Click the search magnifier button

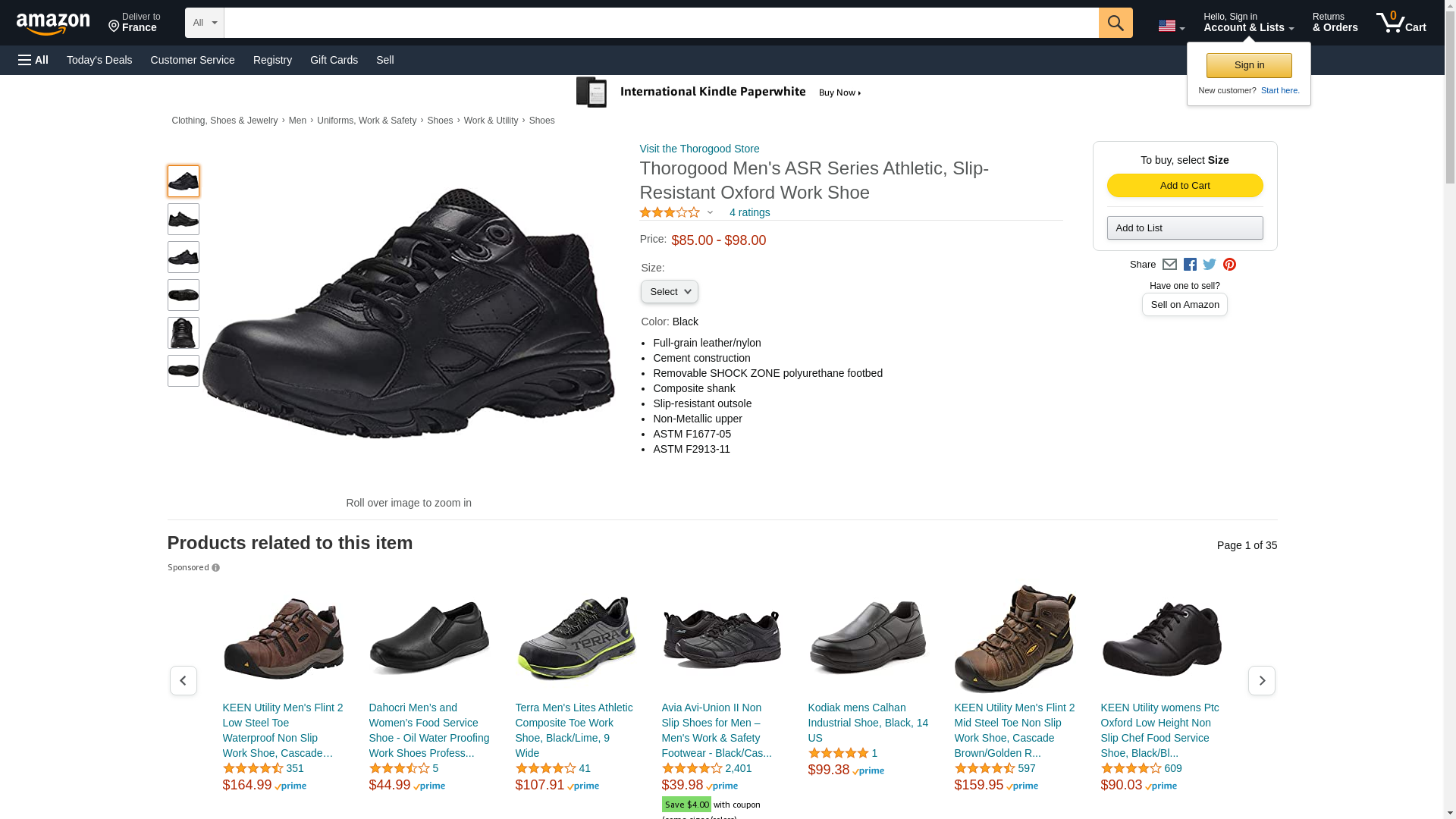coord(1116,23)
